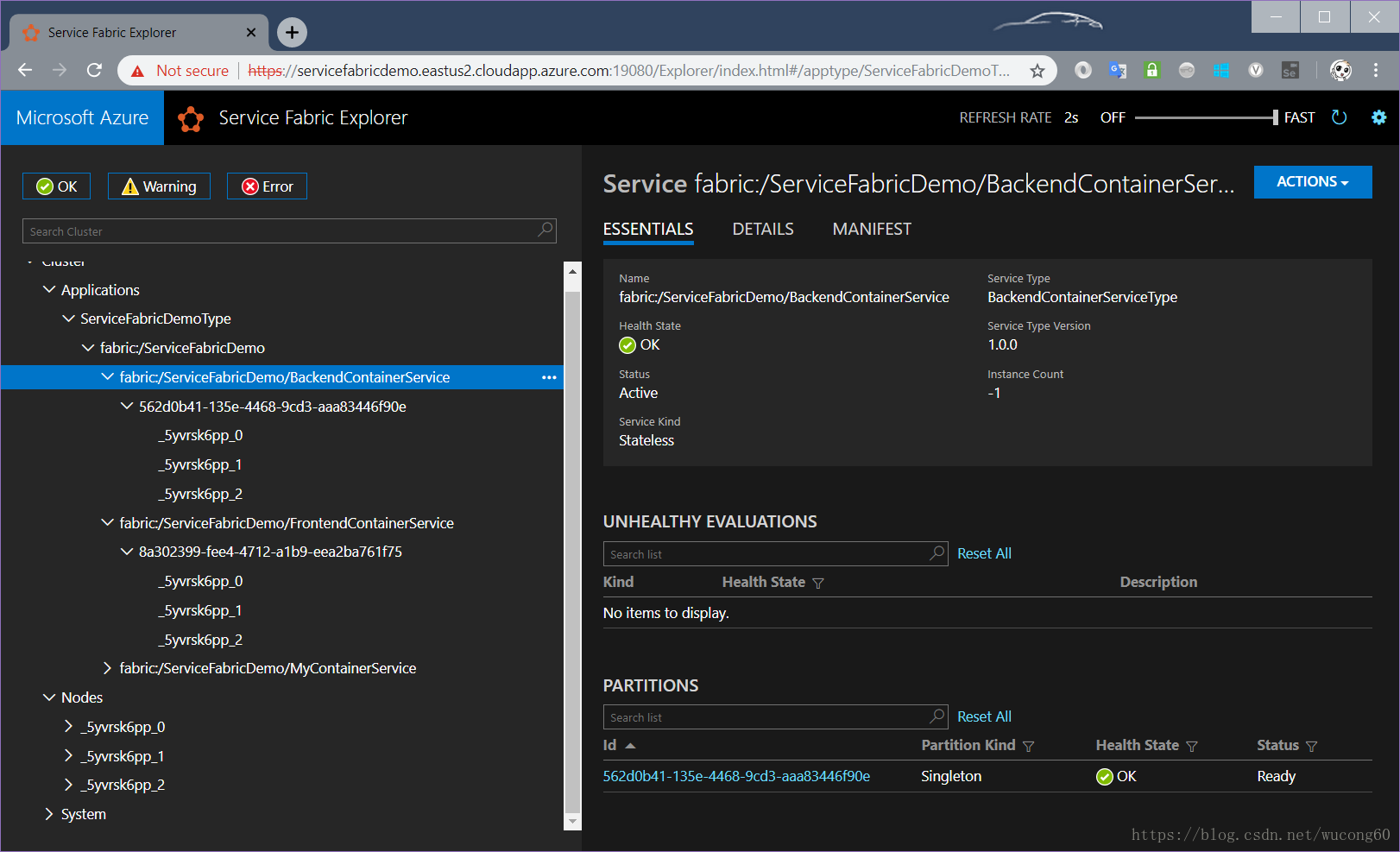Collapse the FrontendContainerService tree node
The width and height of the screenshot is (1400, 852).
pos(107,523)
